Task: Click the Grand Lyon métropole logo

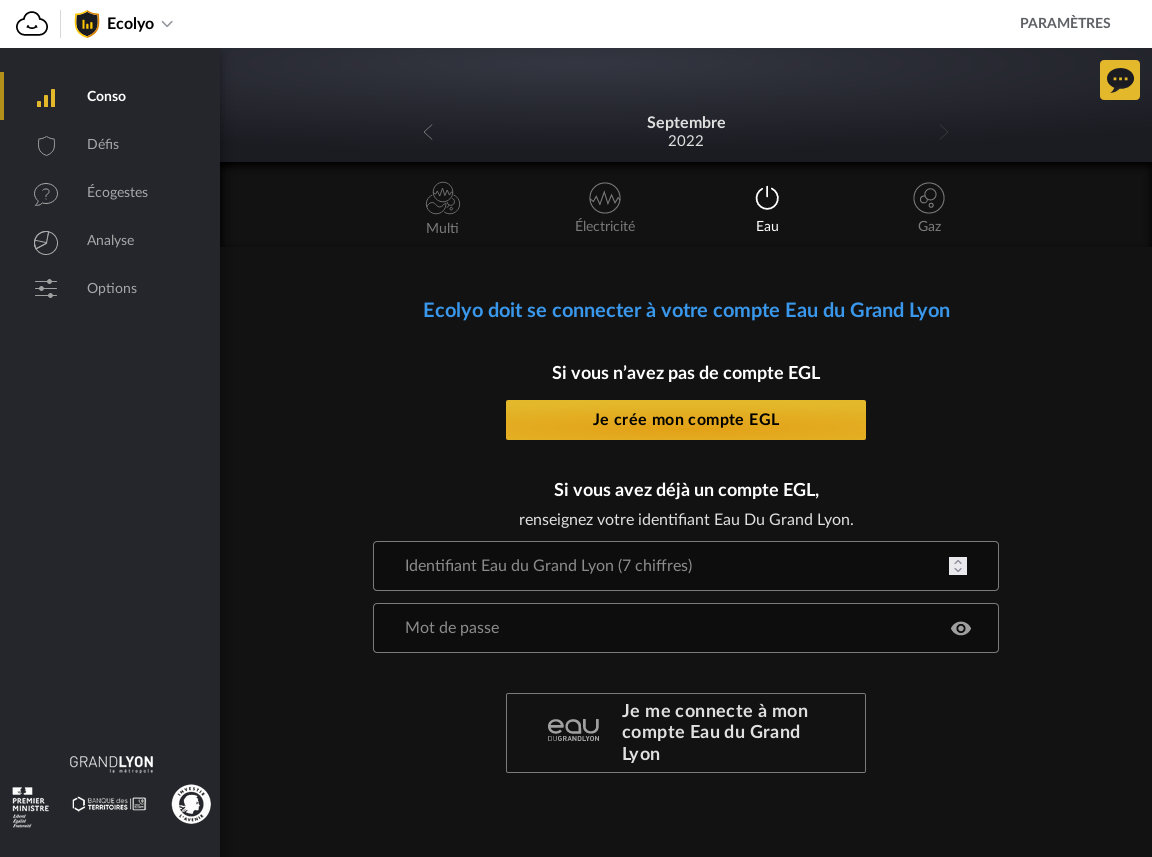Action: point(111,763)
